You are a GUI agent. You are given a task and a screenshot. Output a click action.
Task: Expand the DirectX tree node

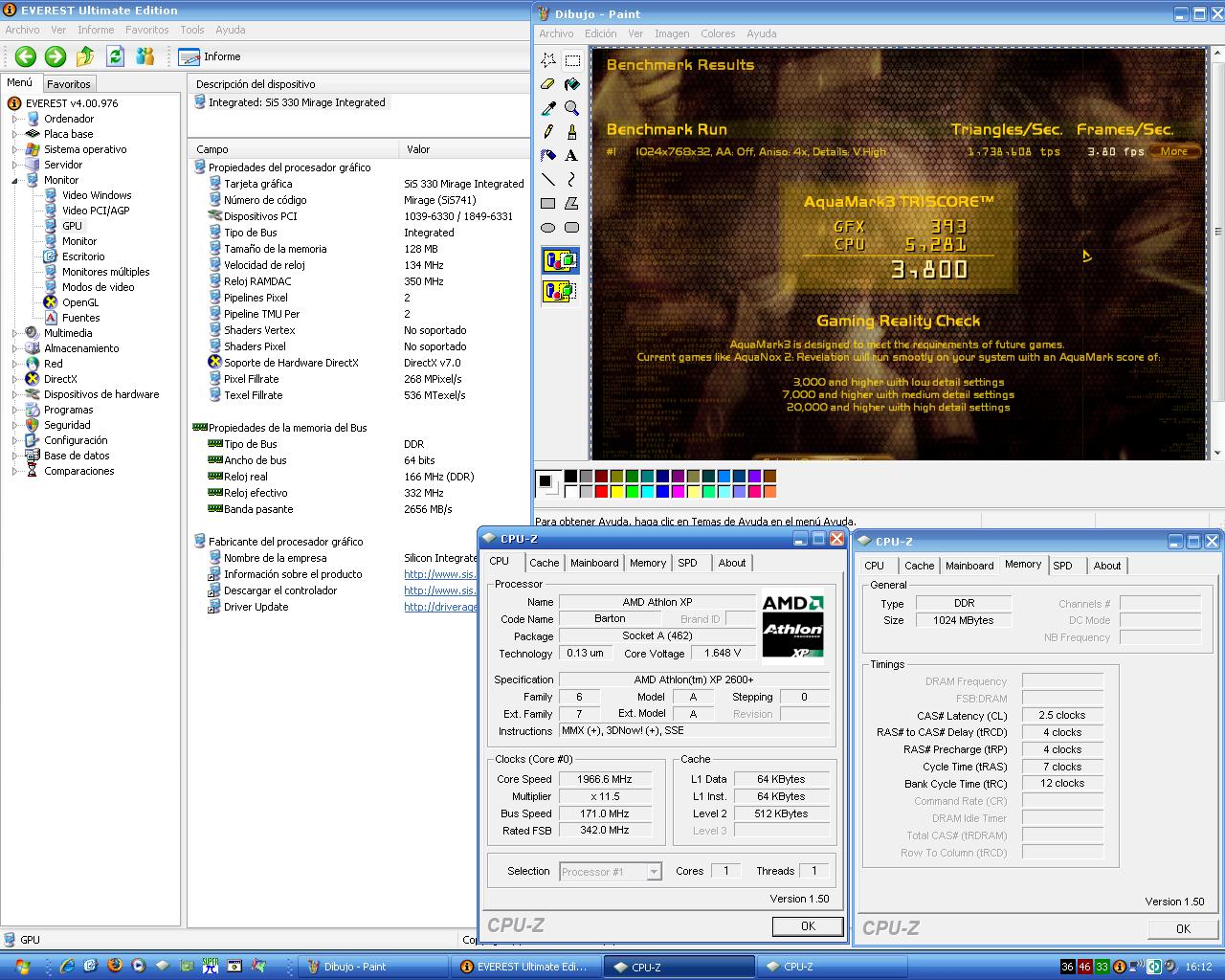[14, 379]
